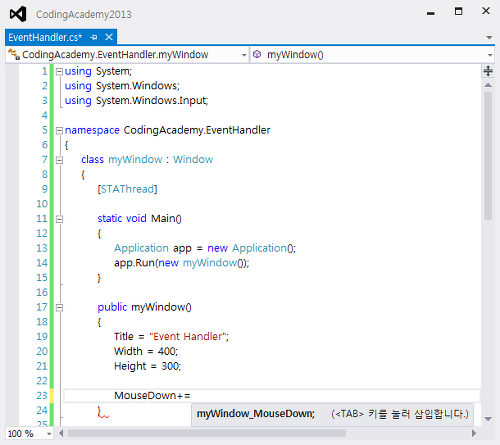The width and height of the screenshot is (500, 445).
Task: Open the CodingAcademy.EventHandler.myWindow class dropdown
Action: [127, 55]
